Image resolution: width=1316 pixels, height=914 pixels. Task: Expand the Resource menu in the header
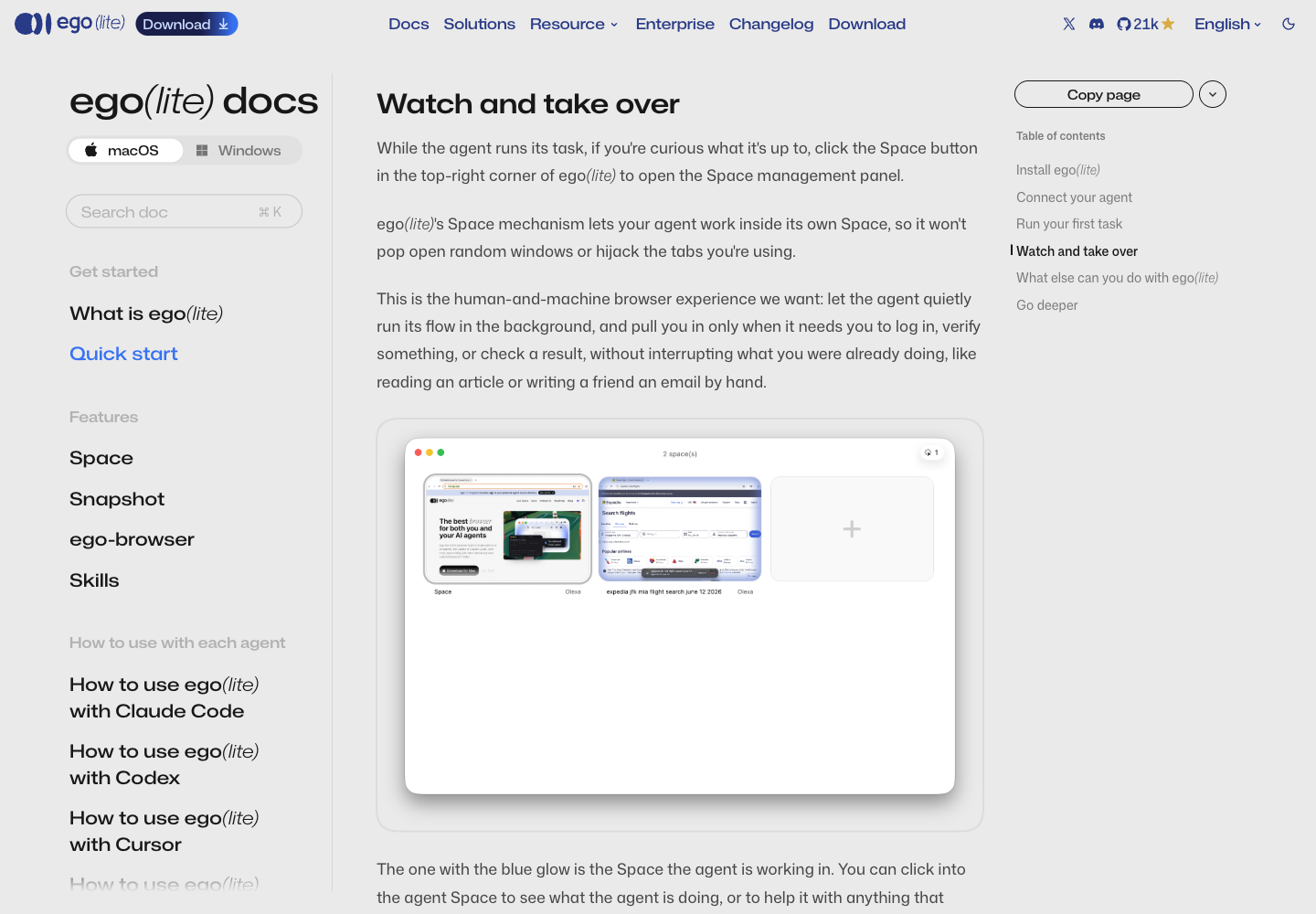tap(574, 24)
